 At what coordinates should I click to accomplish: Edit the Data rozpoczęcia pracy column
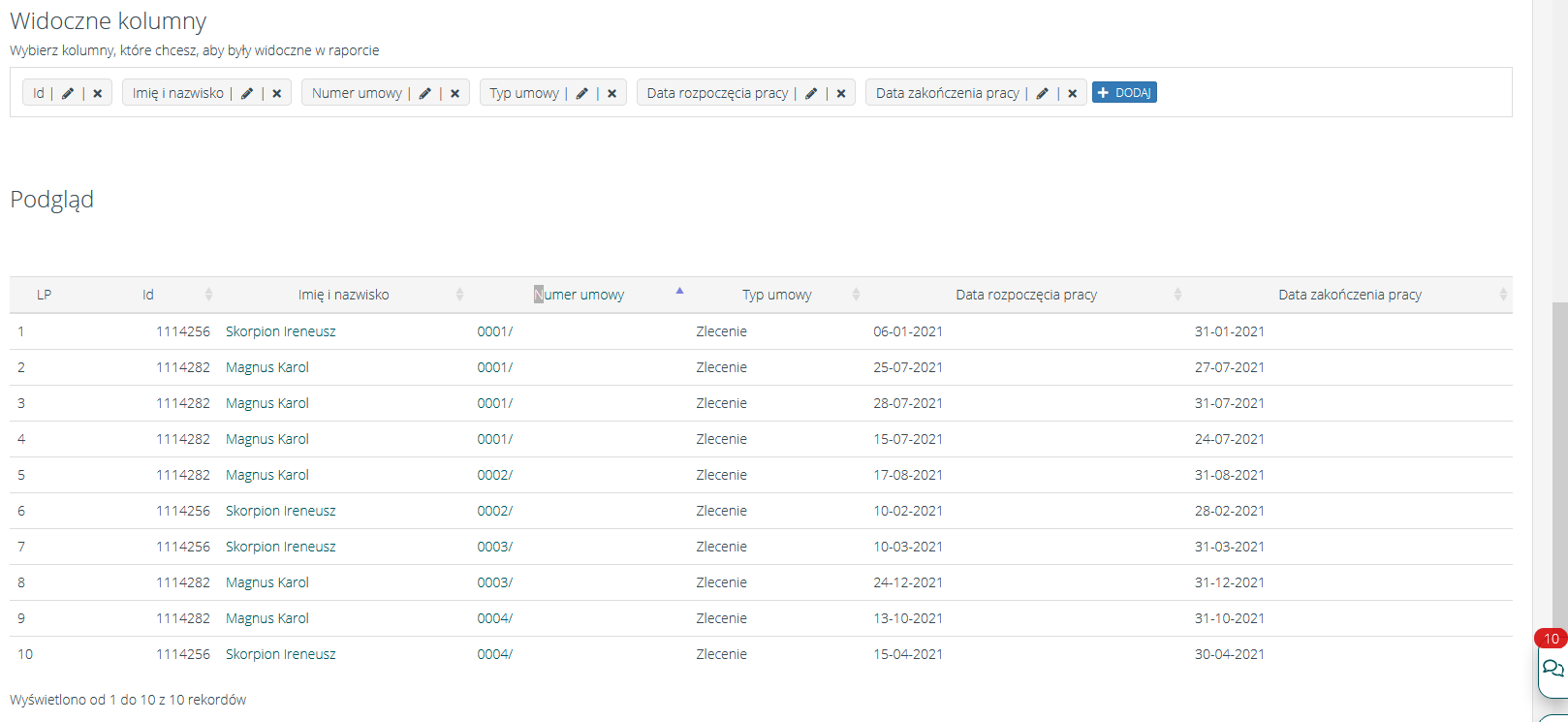coord(811,93)
